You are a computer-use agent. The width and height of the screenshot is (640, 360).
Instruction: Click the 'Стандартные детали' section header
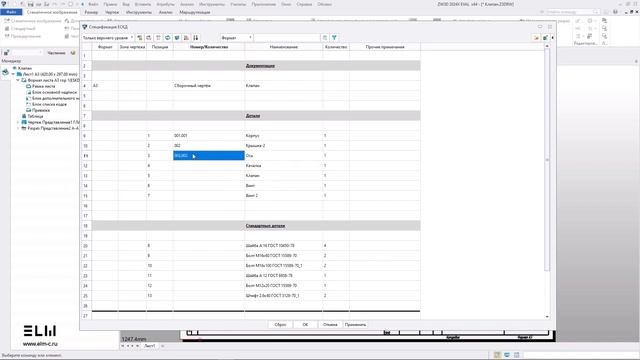tap(265, 226)
